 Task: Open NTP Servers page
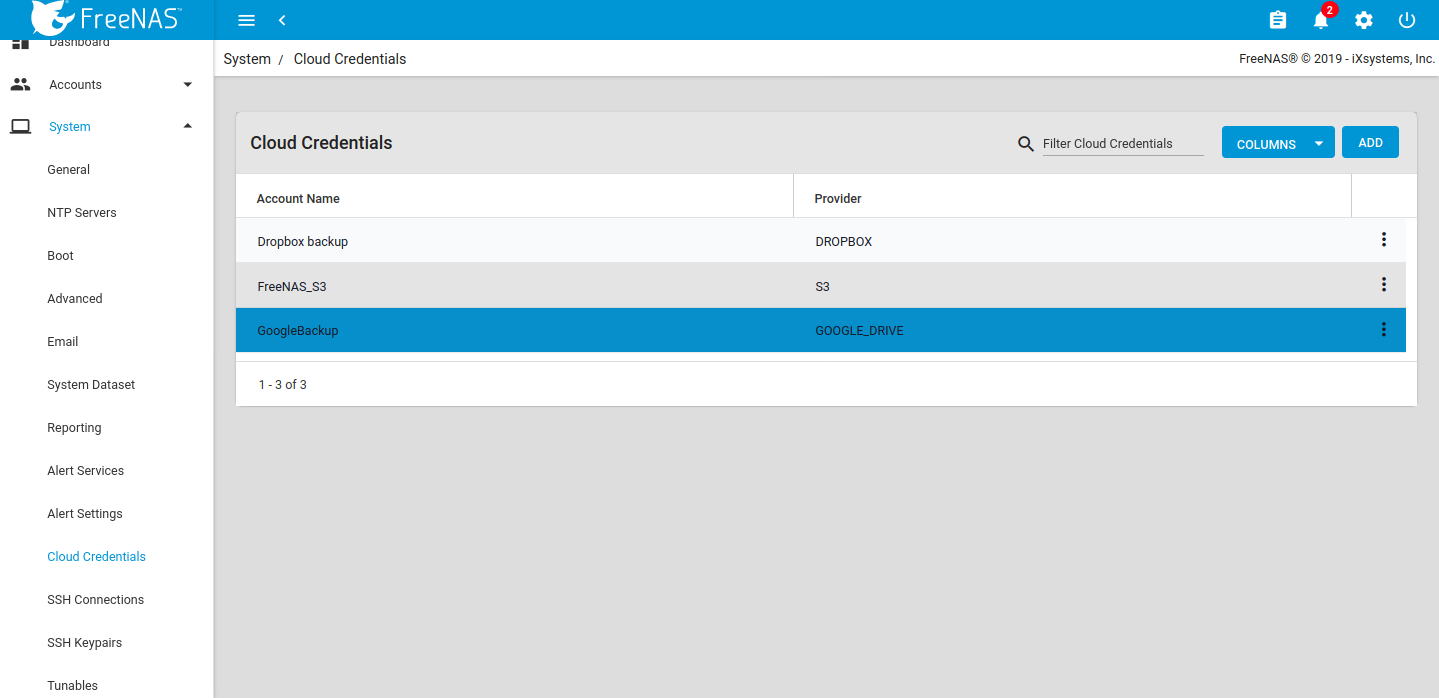(82, 213)
